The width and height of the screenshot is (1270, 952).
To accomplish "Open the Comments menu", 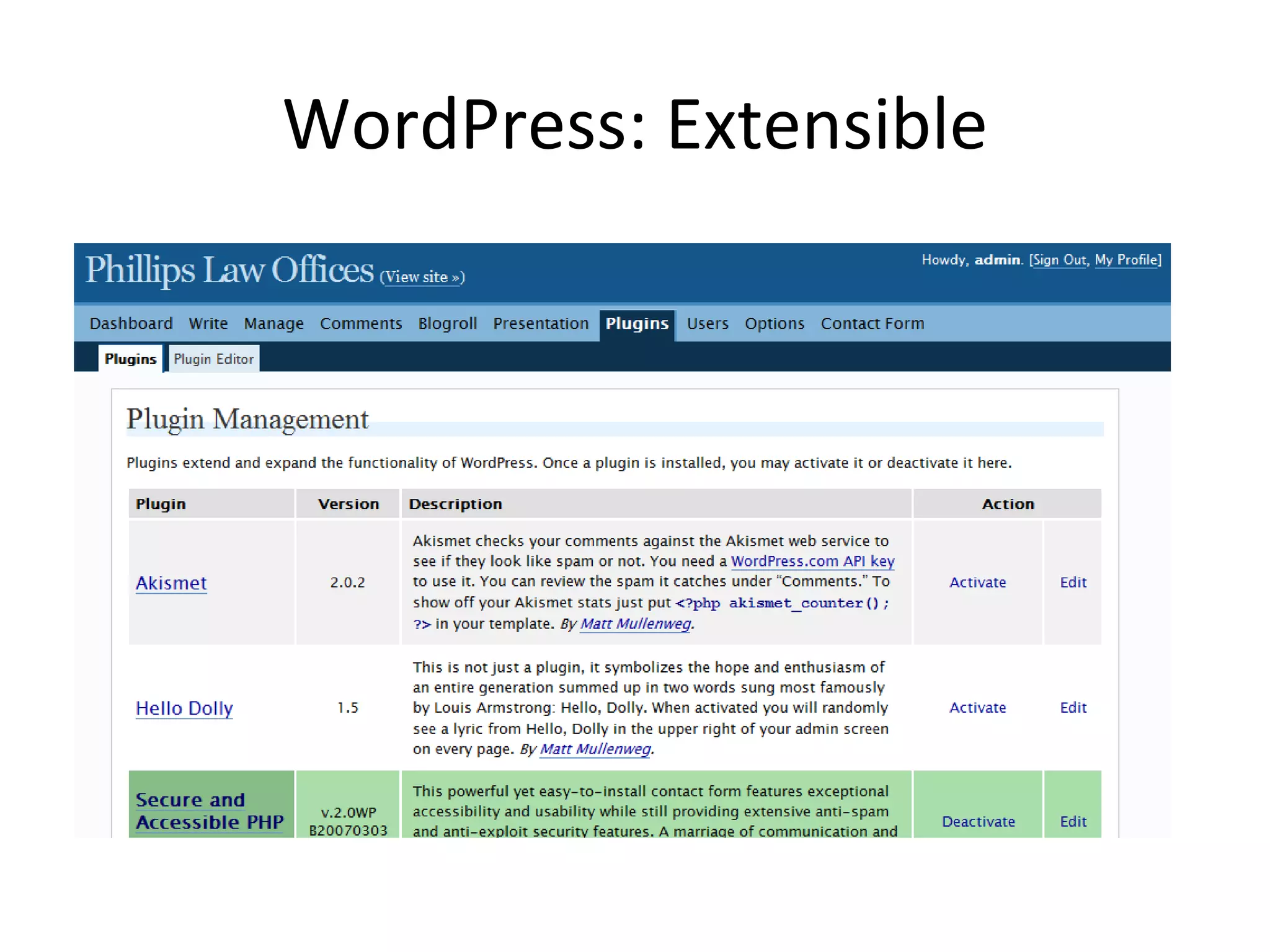I will pyautogui.click(x=361, y=324).
